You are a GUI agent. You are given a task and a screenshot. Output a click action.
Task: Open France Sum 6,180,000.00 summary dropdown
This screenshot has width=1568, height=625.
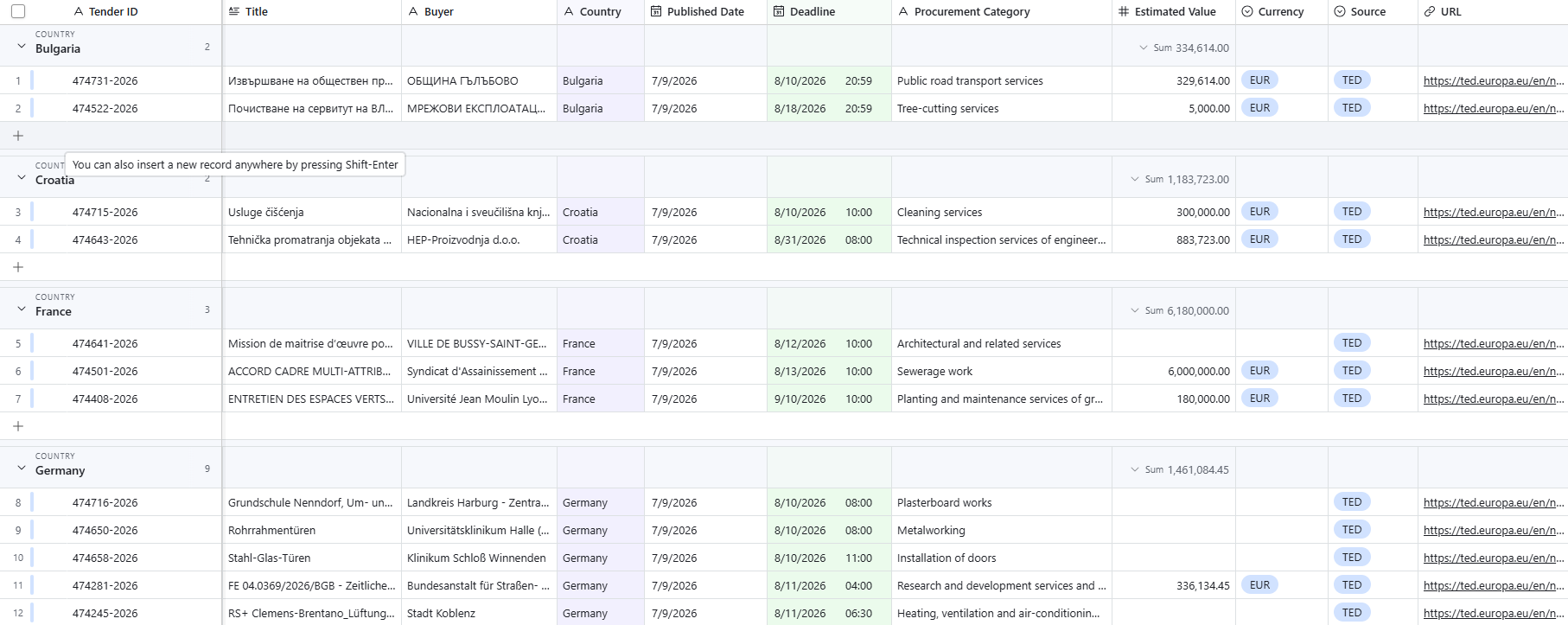tap(1179, 311)
